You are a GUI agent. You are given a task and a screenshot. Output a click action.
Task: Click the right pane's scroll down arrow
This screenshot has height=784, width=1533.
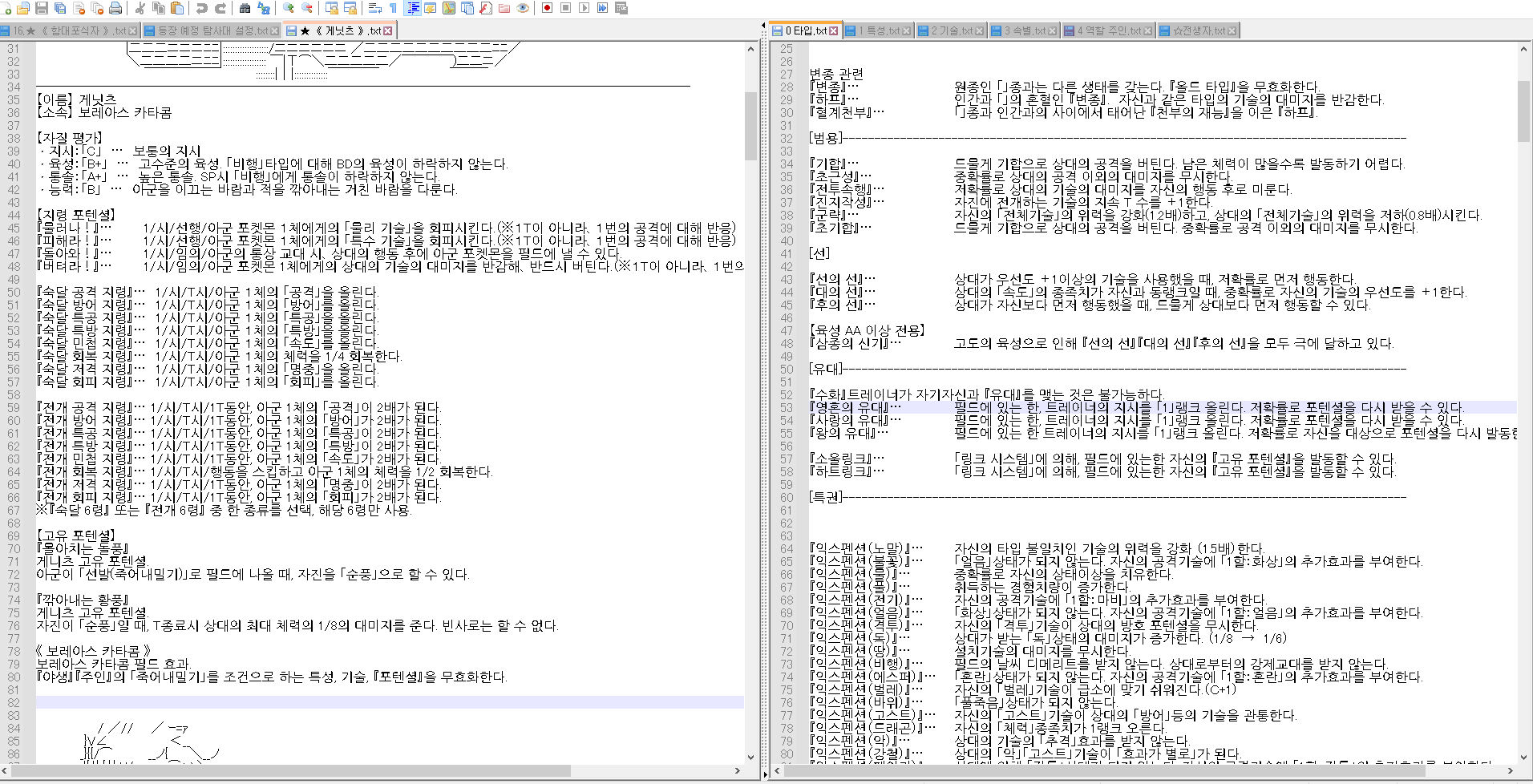coord(1523,757)
